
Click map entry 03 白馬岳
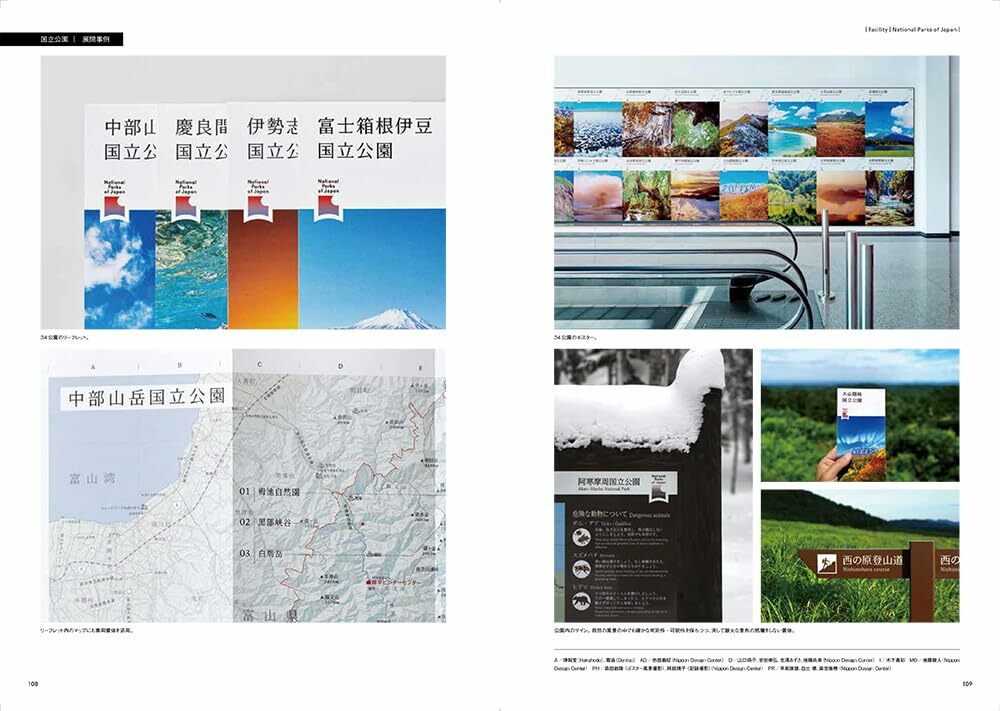click(x=263, y=552)
